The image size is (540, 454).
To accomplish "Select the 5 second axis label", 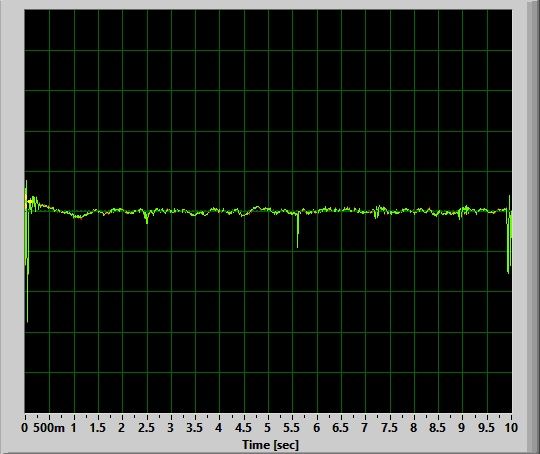I will pos(268,428).
